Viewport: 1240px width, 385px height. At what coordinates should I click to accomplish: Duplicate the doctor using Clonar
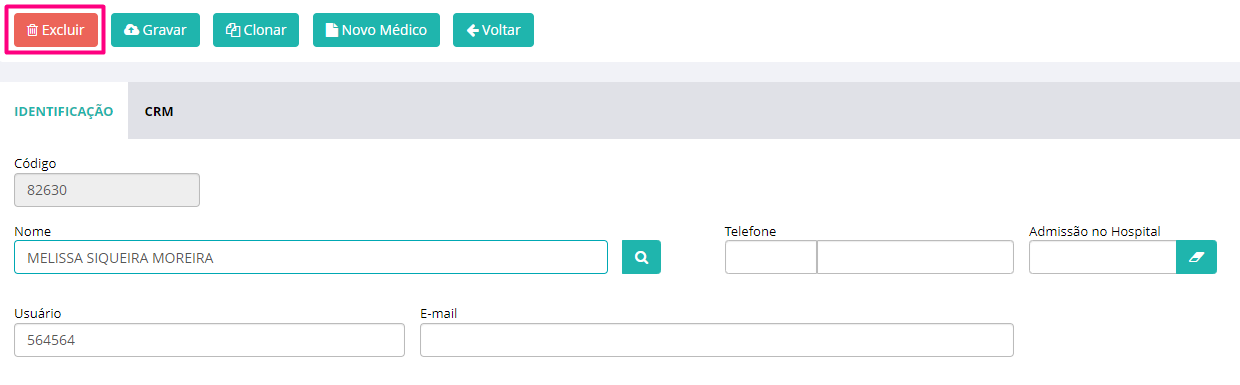(256, 30)
